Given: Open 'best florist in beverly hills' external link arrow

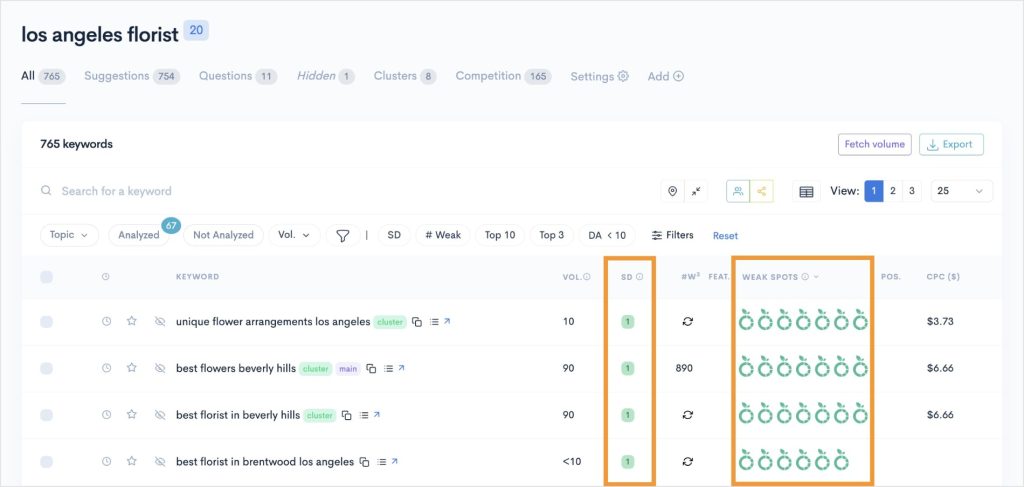Looking at the screenshot, I should pos(376,415).
